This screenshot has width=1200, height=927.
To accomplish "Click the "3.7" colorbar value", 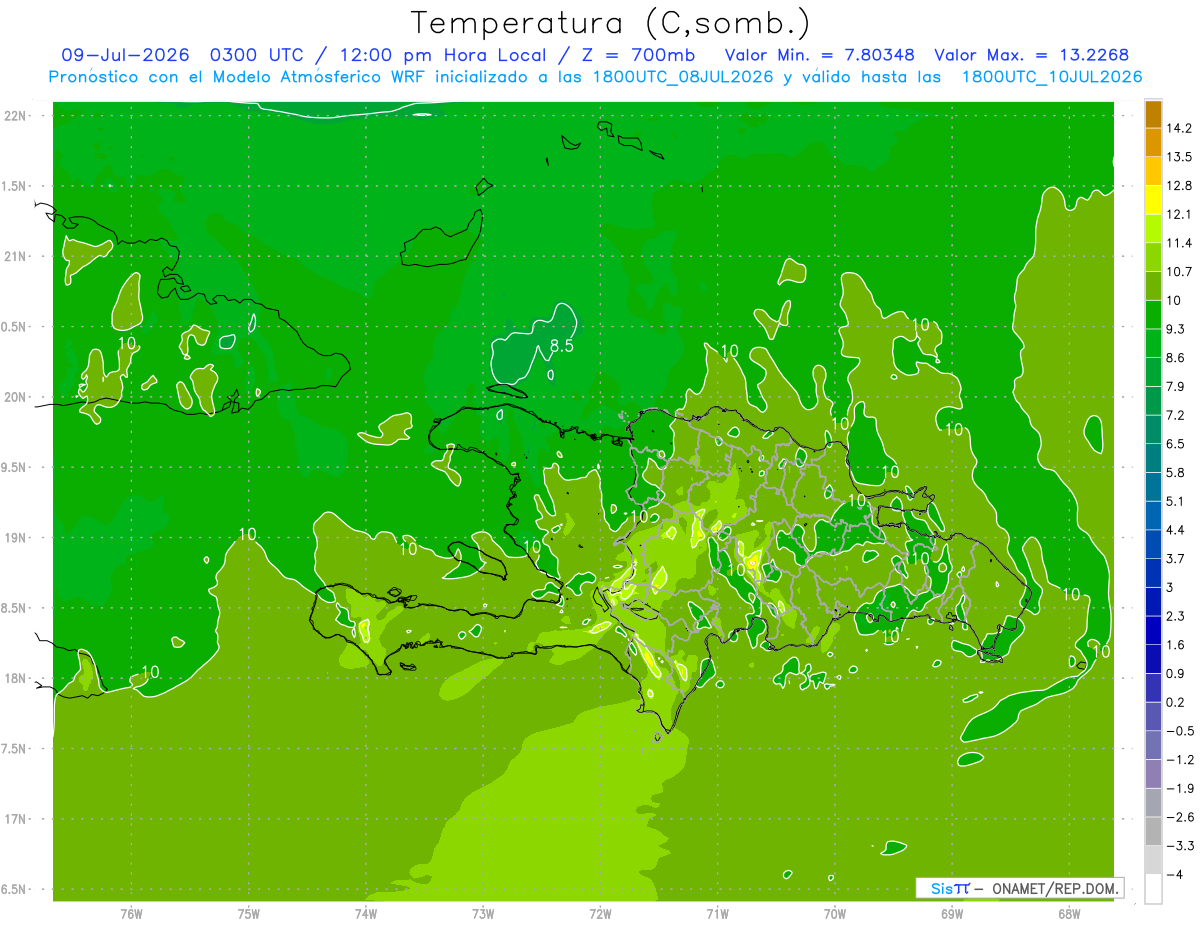I will pyautogui.click(x=1175, y=558).
